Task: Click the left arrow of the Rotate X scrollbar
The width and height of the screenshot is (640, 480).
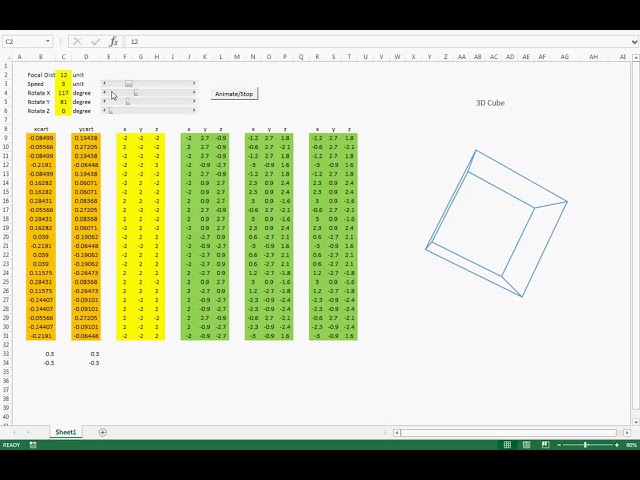Action: pos(104,93)
